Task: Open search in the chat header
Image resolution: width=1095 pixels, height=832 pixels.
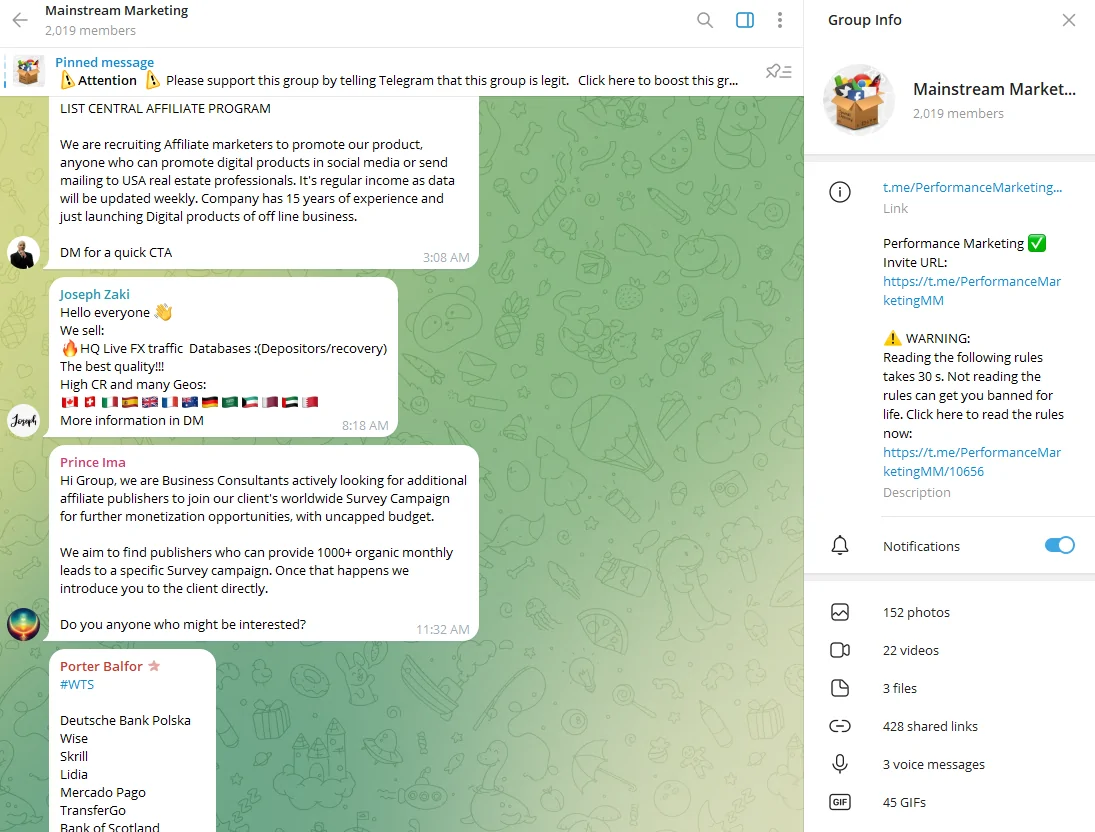Action: pos(705,20)
